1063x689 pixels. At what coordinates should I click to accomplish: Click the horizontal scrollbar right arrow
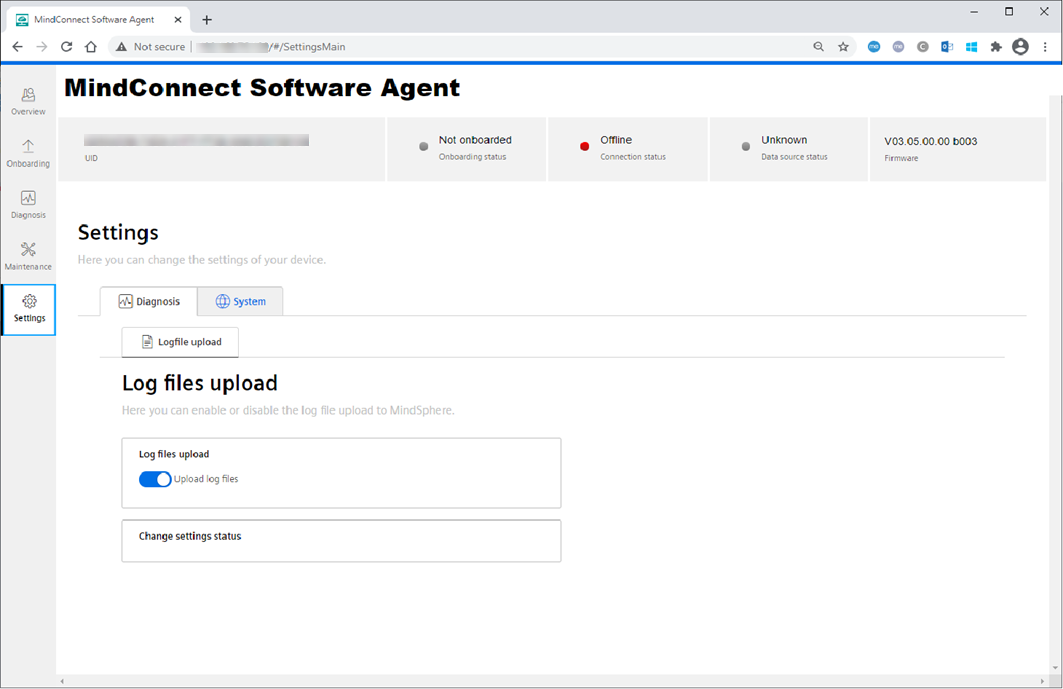1042,681
